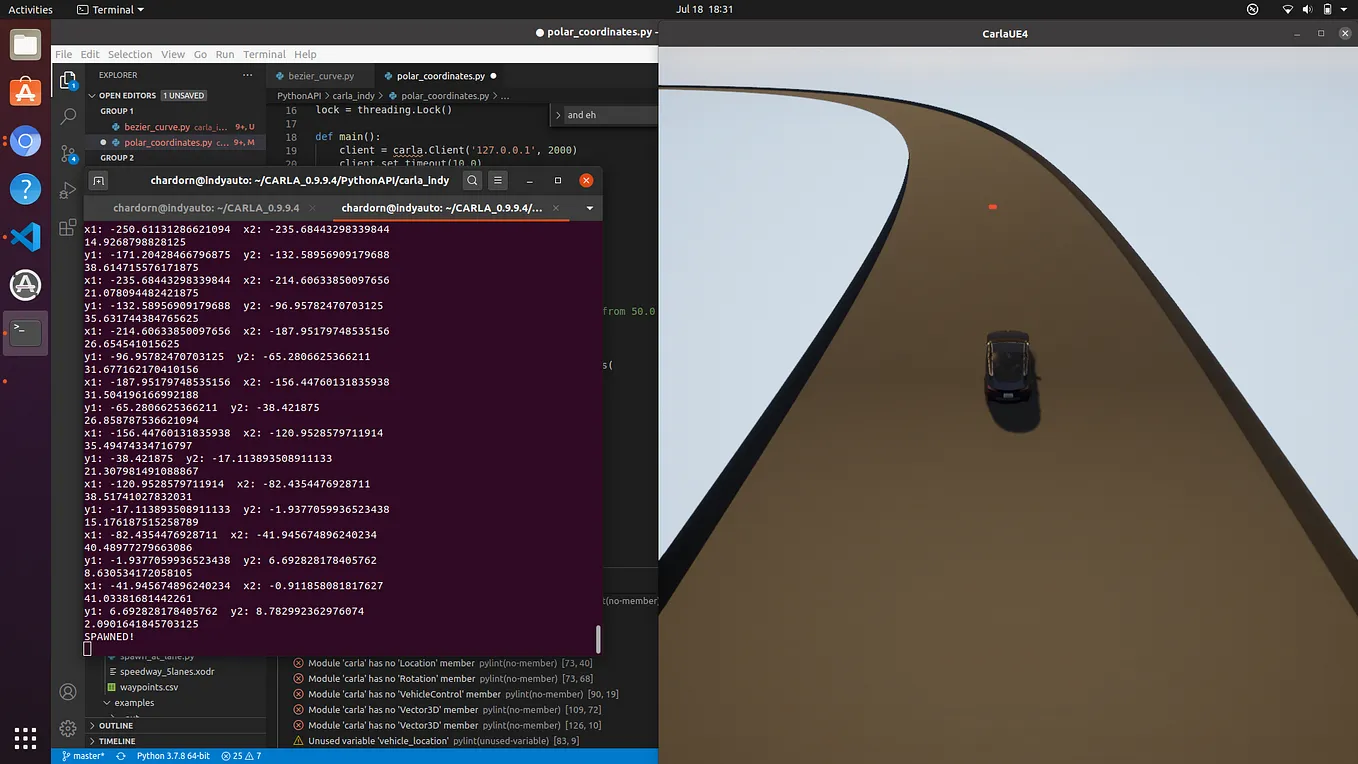Viewport: 1358px width, 764px height.
Task: Open Software Updater from the dock
Action: click(25, 285)
